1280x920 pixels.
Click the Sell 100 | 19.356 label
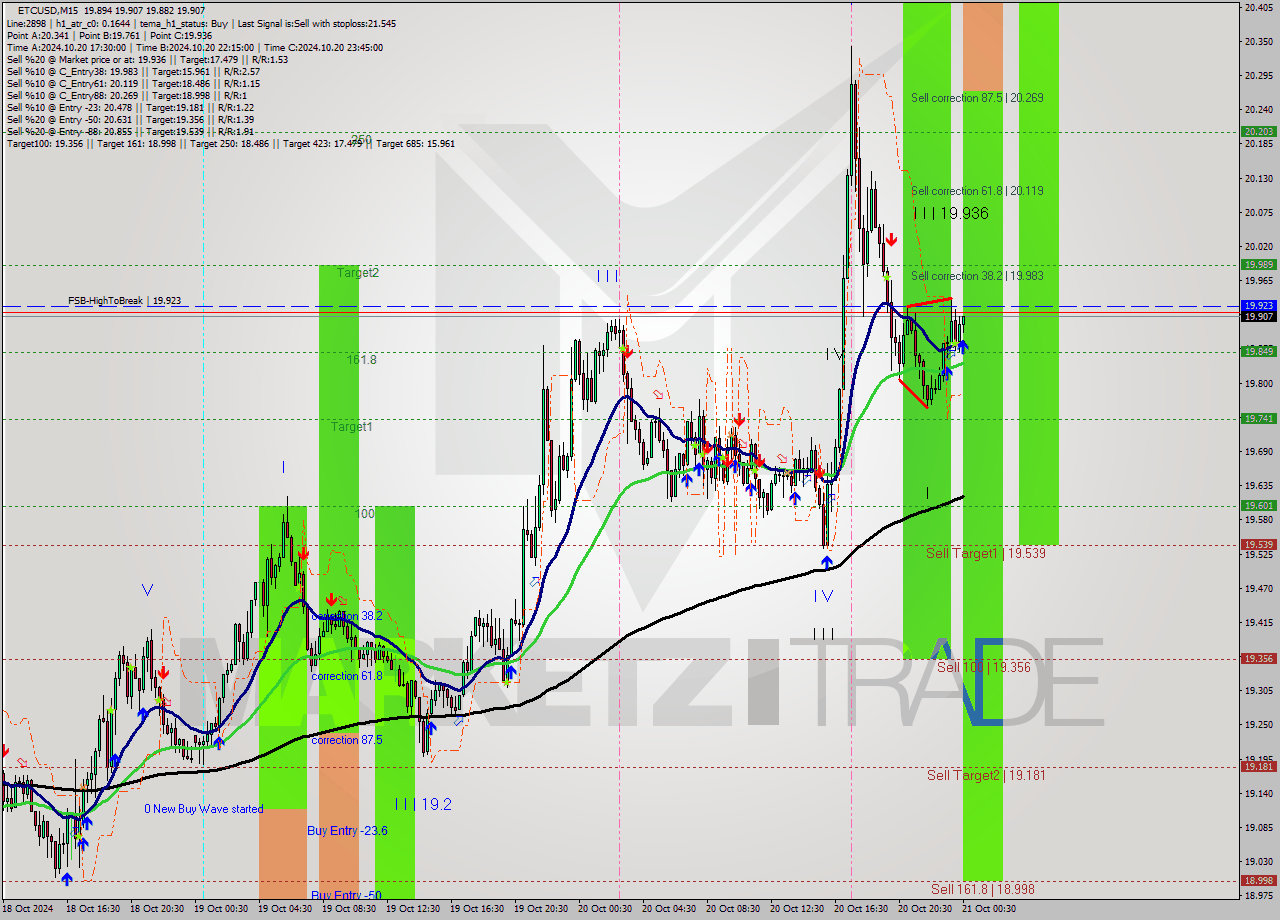pos(984,667)
